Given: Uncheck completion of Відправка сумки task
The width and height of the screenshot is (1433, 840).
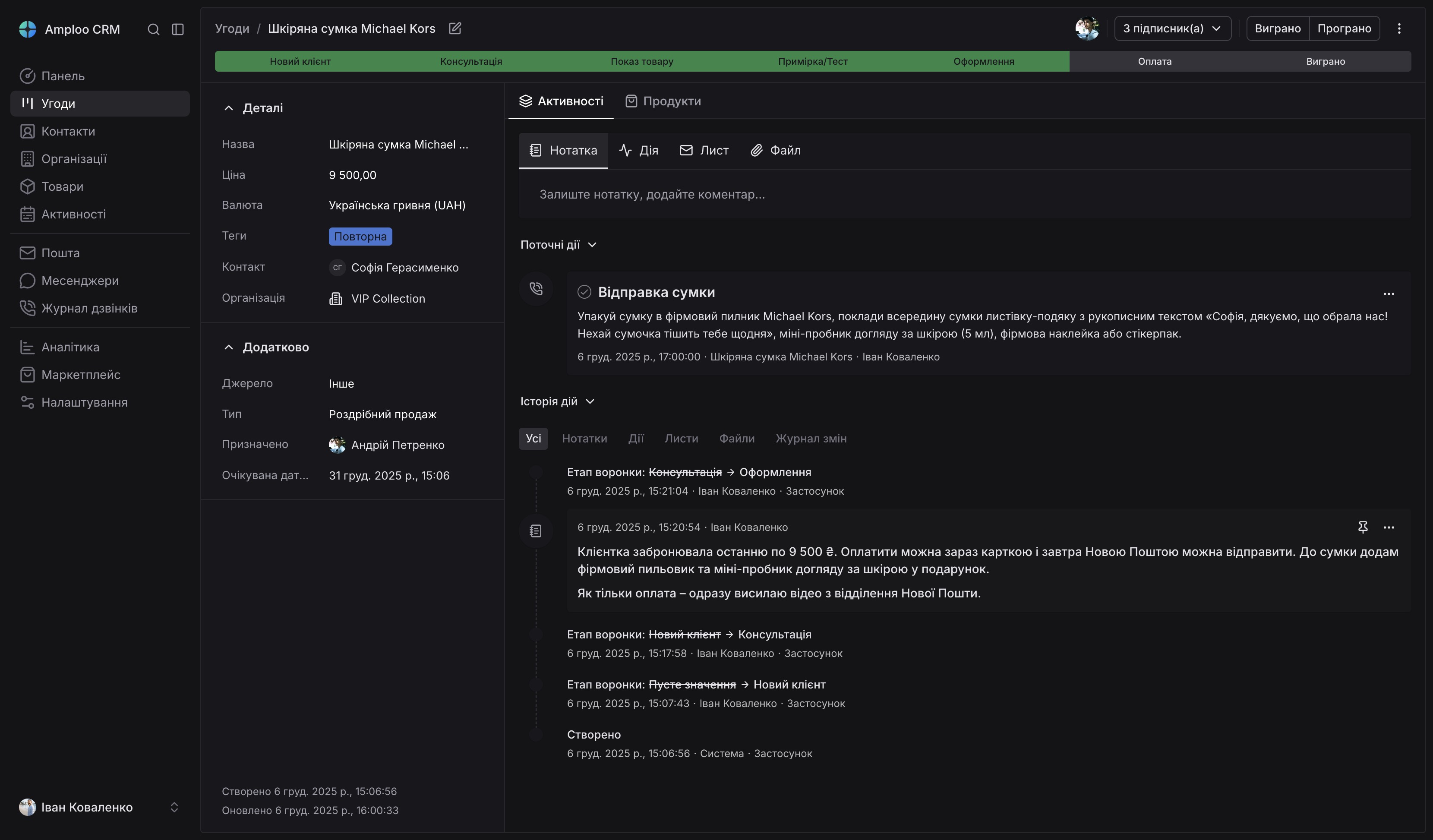Looking at the screenshot, I should [584, 291].
